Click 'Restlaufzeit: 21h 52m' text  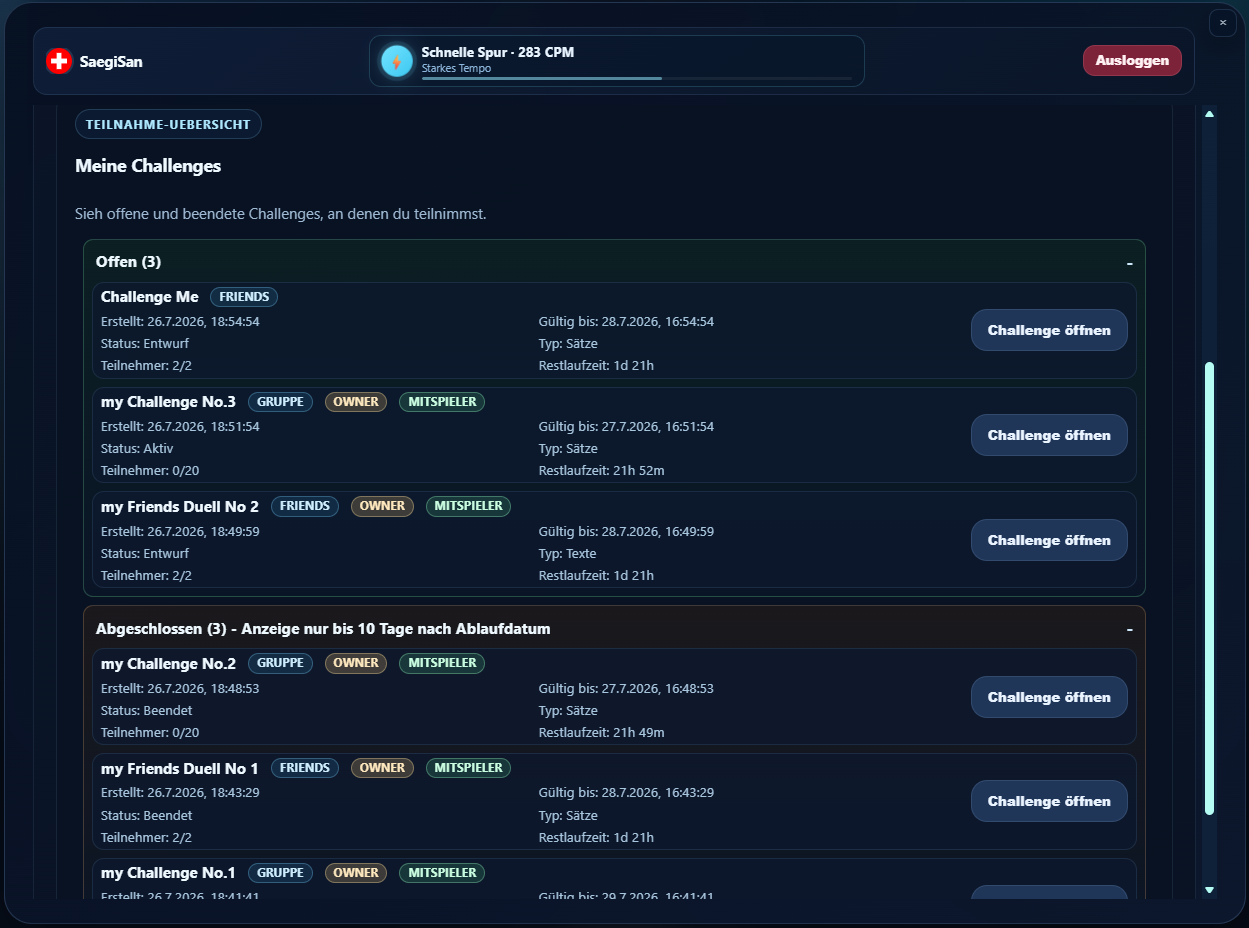(x=602, y=471)
